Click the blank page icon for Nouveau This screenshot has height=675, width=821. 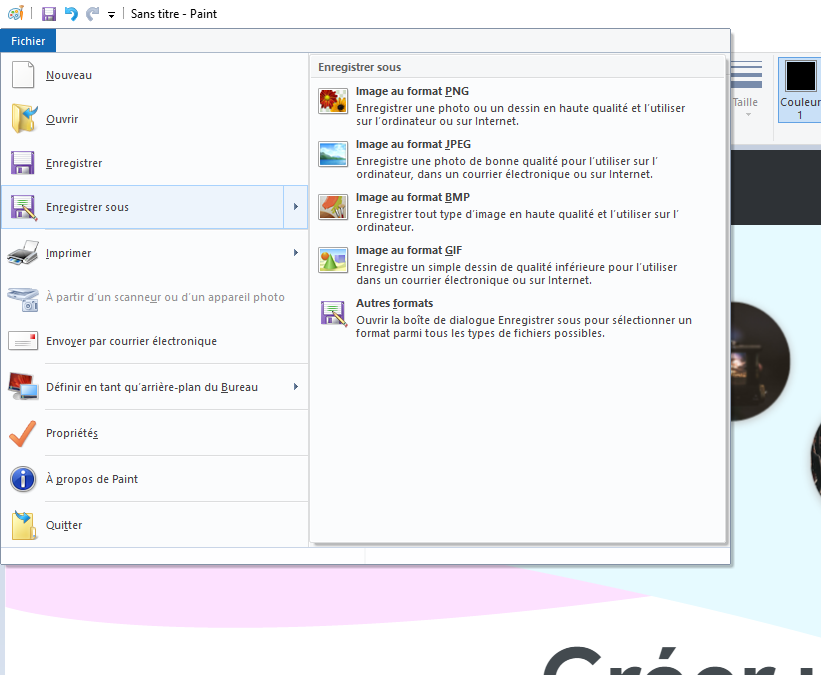[x=23, y=74]
